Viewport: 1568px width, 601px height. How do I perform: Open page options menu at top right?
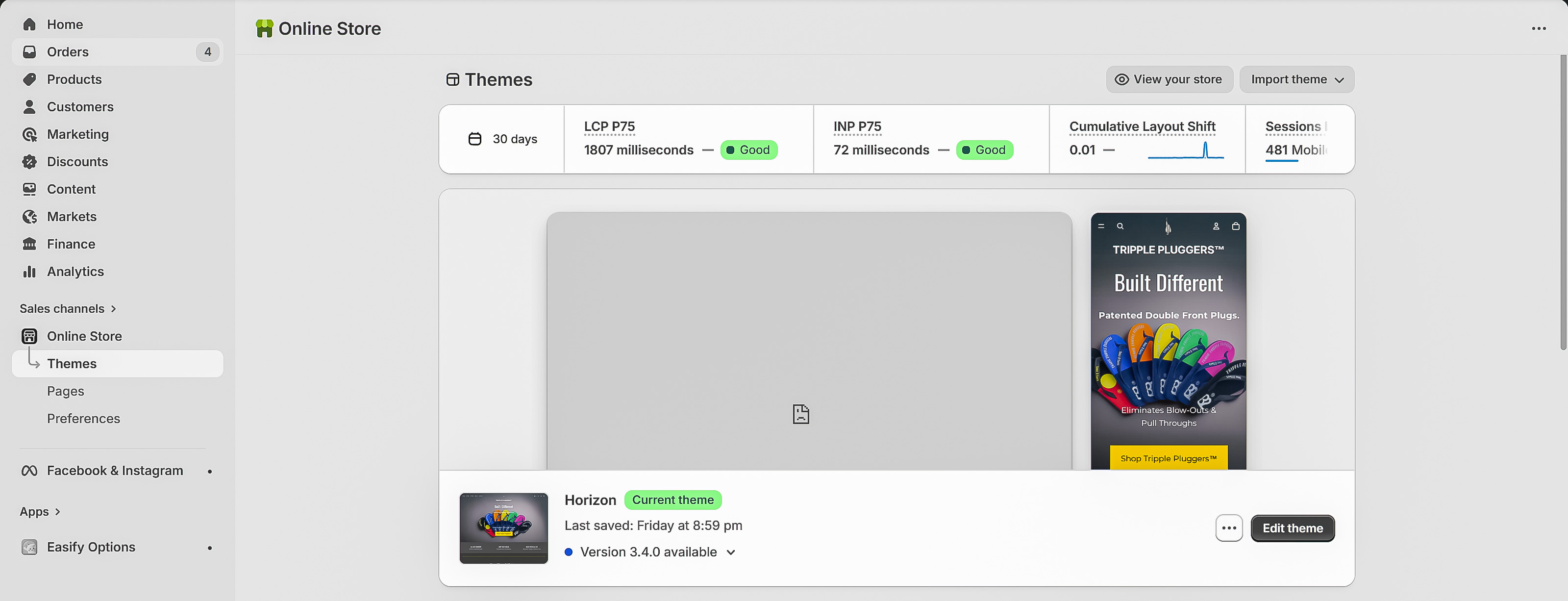(x=1538, y=28)
